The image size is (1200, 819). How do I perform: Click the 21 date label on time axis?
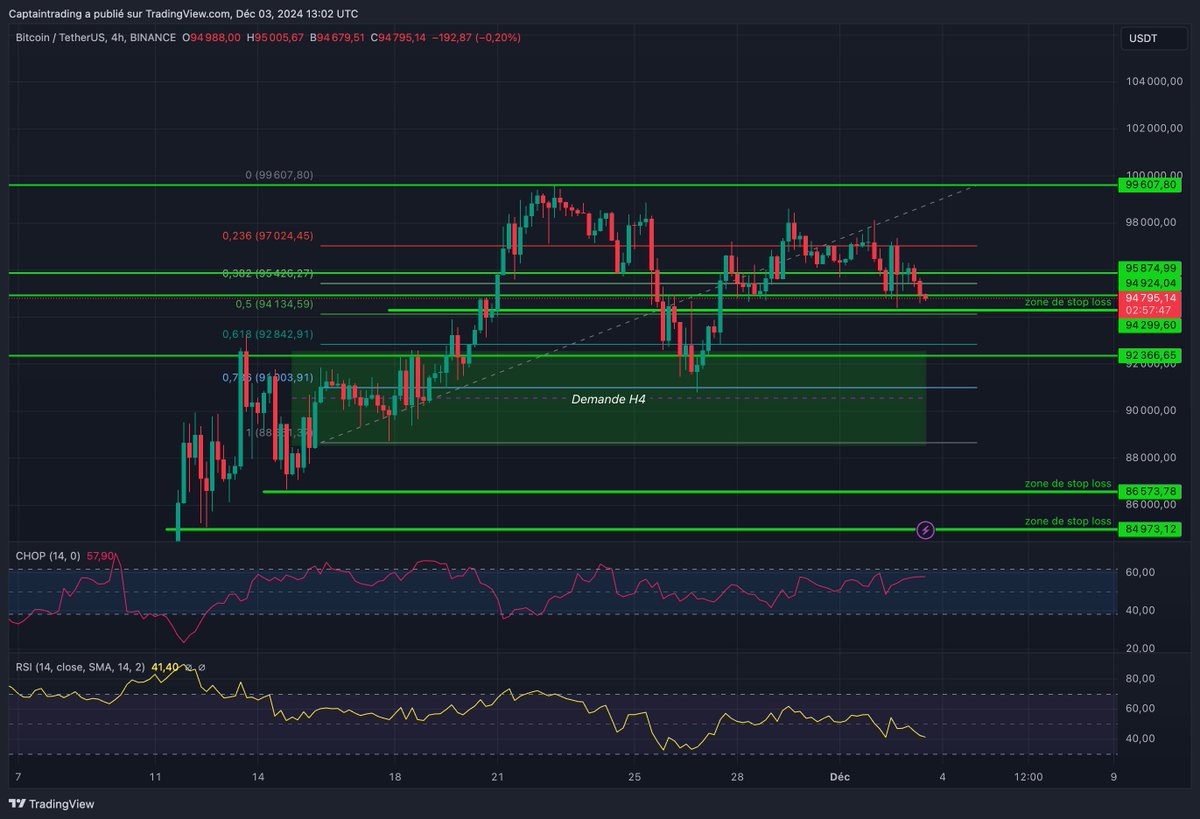click(x=497, y=776)
